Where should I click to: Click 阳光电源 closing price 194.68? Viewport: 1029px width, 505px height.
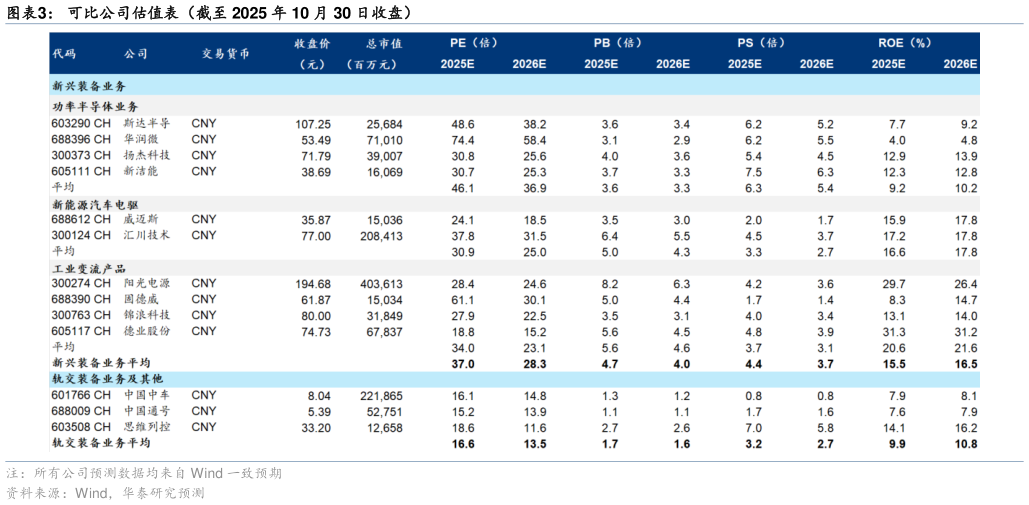tap(312, 283)
